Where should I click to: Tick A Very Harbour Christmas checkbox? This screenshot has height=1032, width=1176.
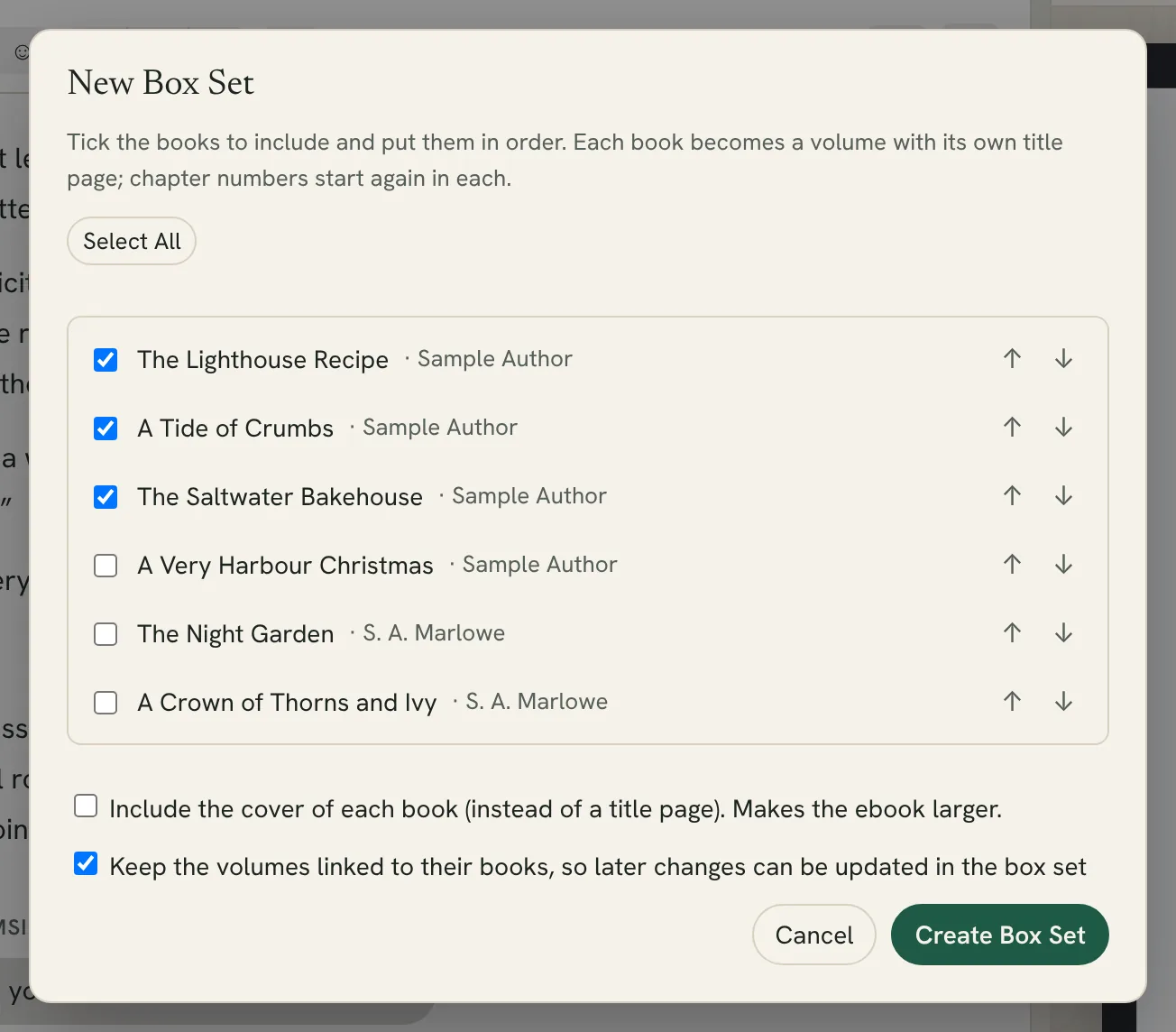[106, 566]
